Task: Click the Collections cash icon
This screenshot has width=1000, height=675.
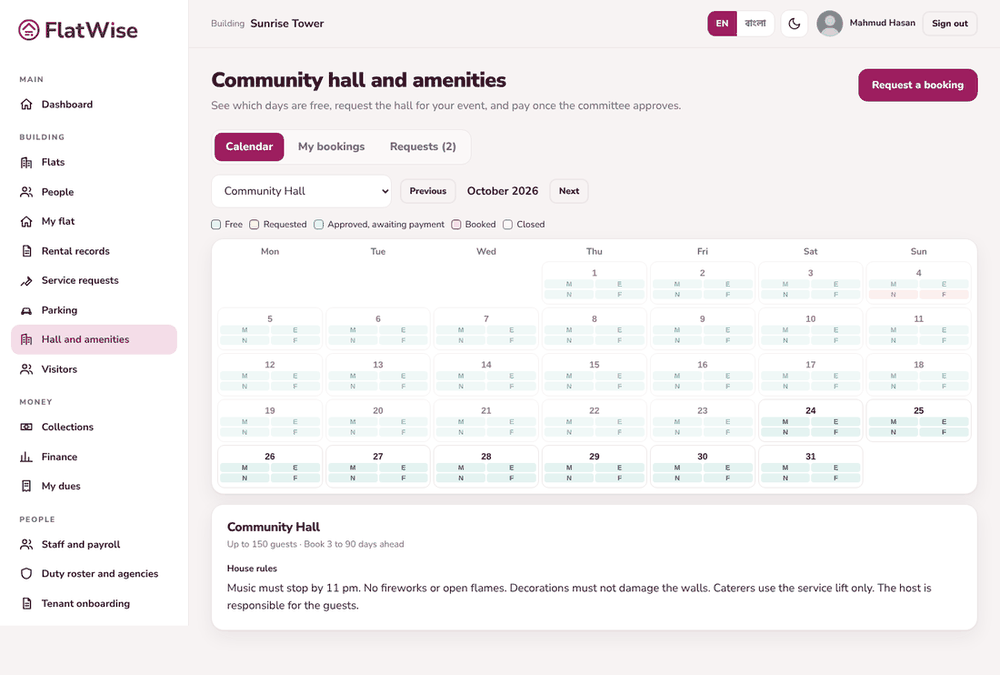Action: (26, 427)
